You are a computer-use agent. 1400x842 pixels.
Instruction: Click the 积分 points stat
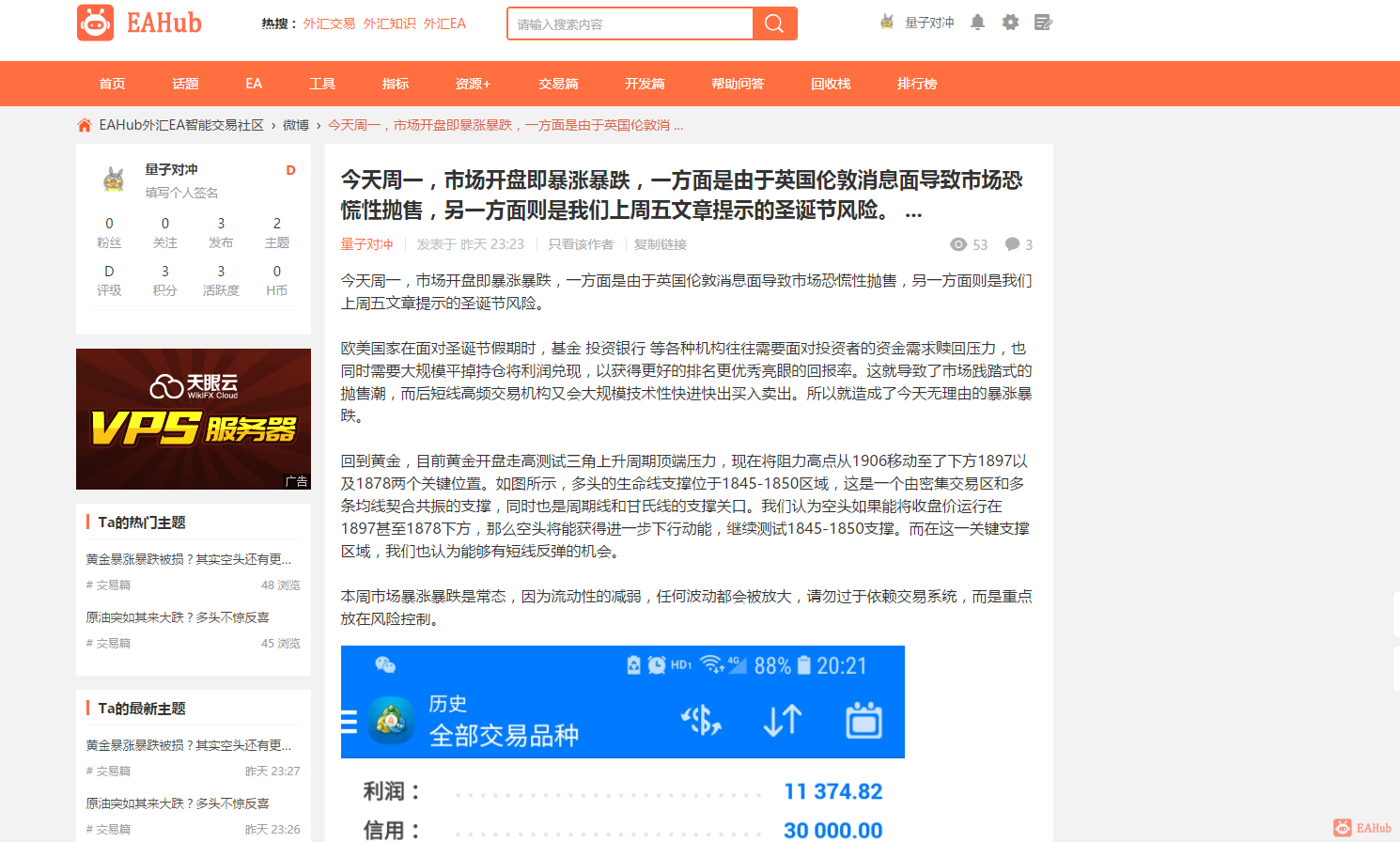(165, 281)
